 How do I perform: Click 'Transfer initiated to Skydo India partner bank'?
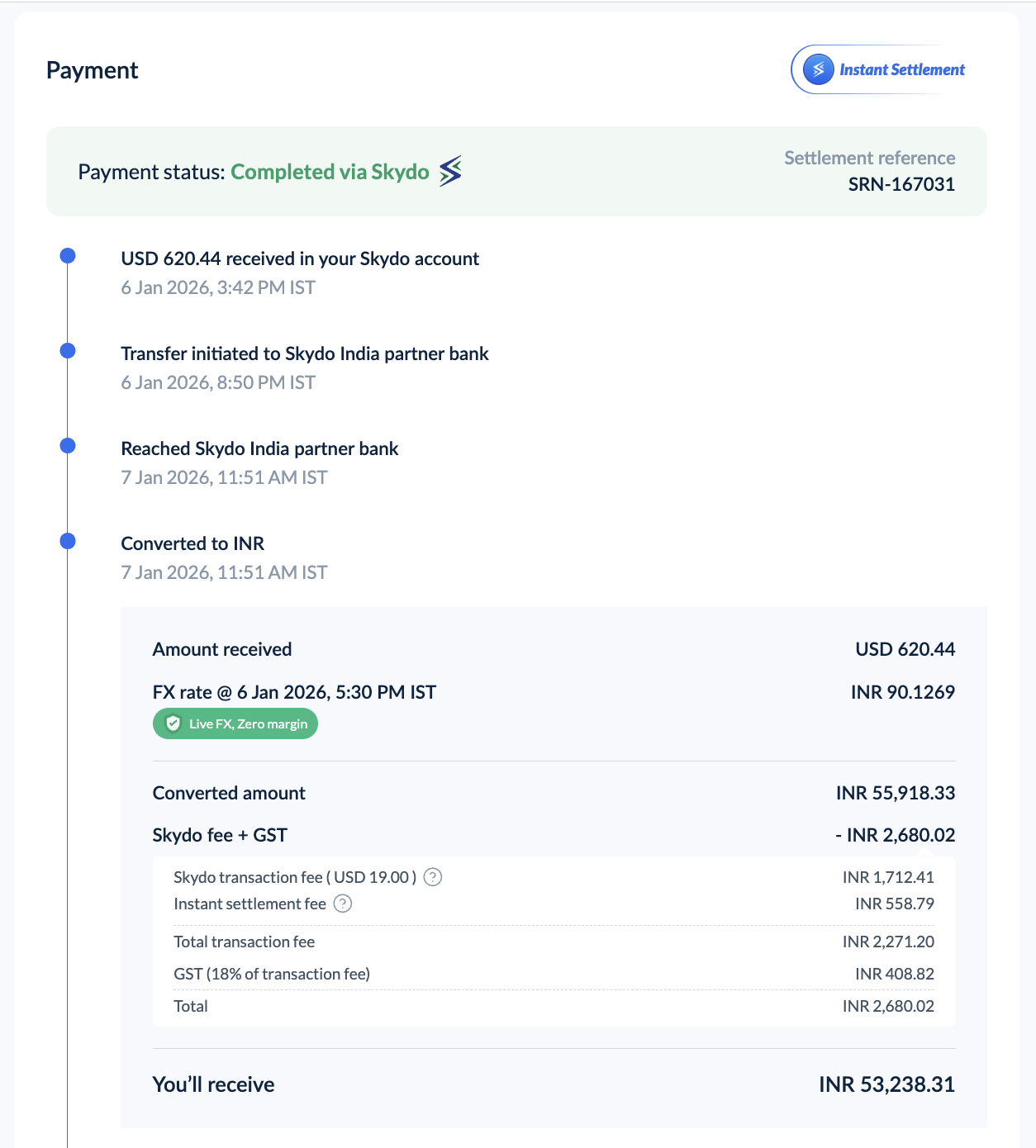pos(305,353)
